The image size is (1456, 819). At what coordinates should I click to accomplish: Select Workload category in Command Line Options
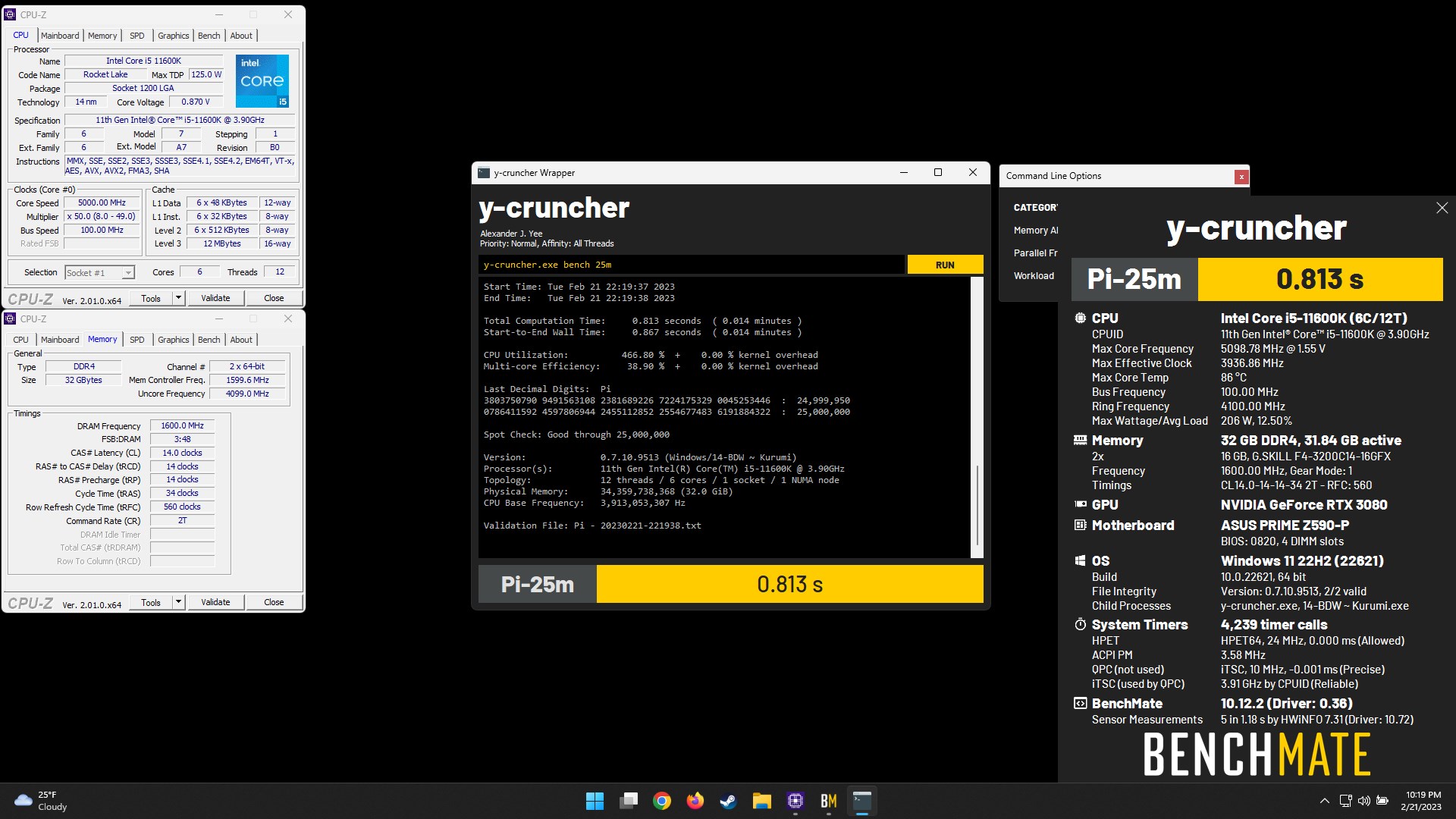coord(1034,276)
